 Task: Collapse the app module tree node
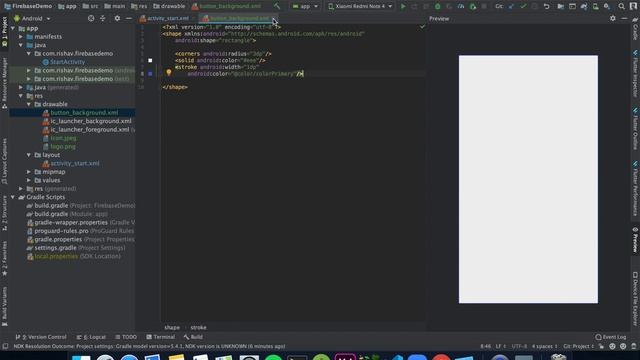13,28
